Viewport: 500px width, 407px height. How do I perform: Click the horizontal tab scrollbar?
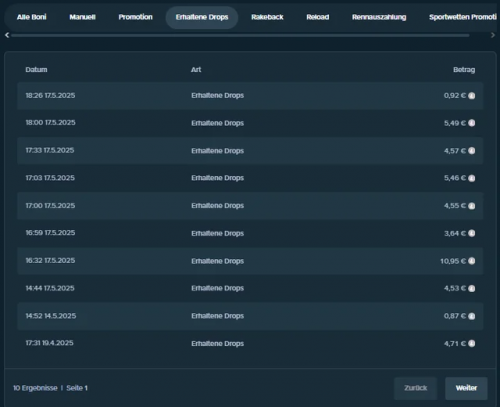(x=240, y=35)
